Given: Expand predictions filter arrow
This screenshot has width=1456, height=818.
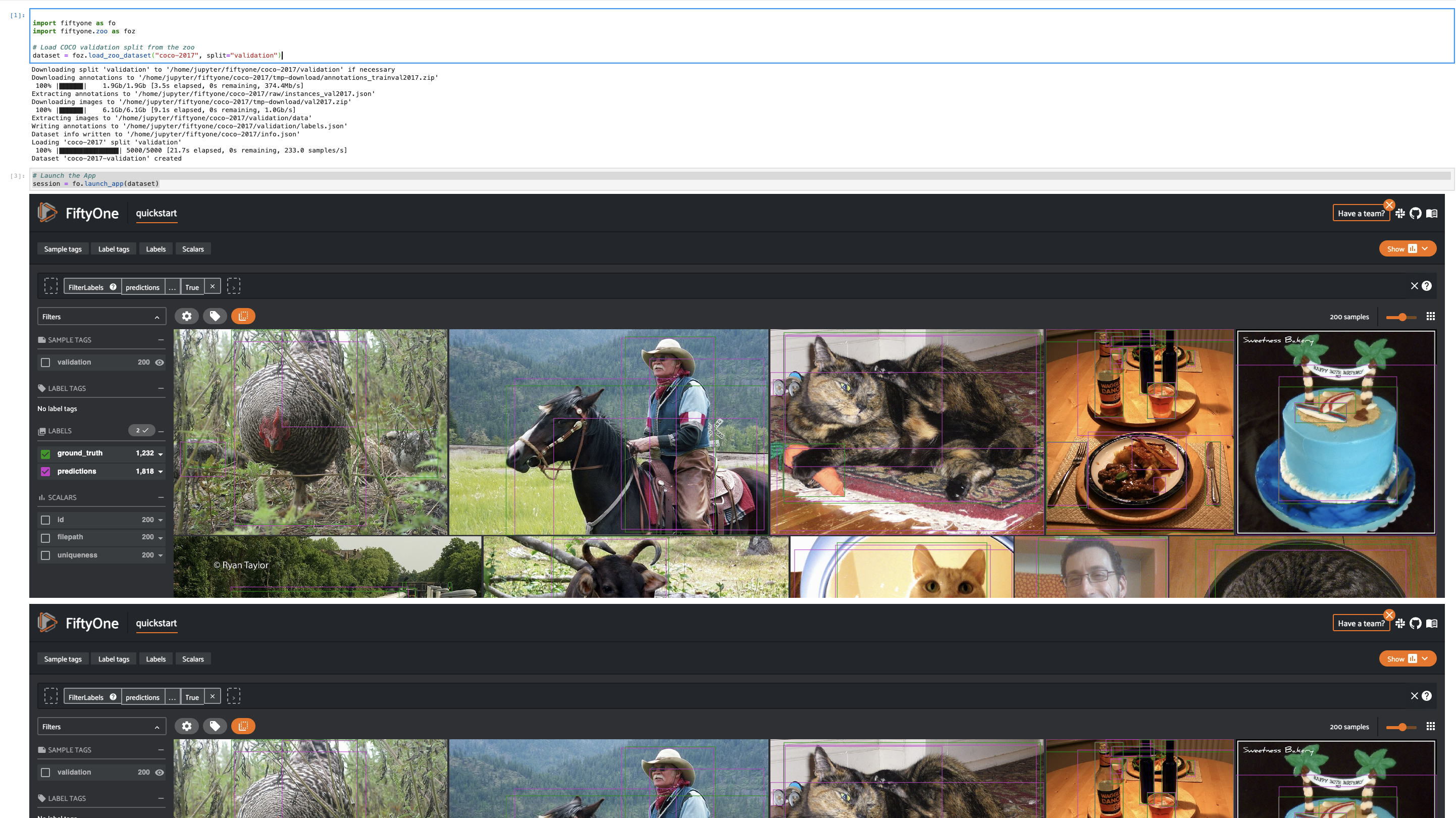Looking at the screenshot, I should [x=161, y=472].
